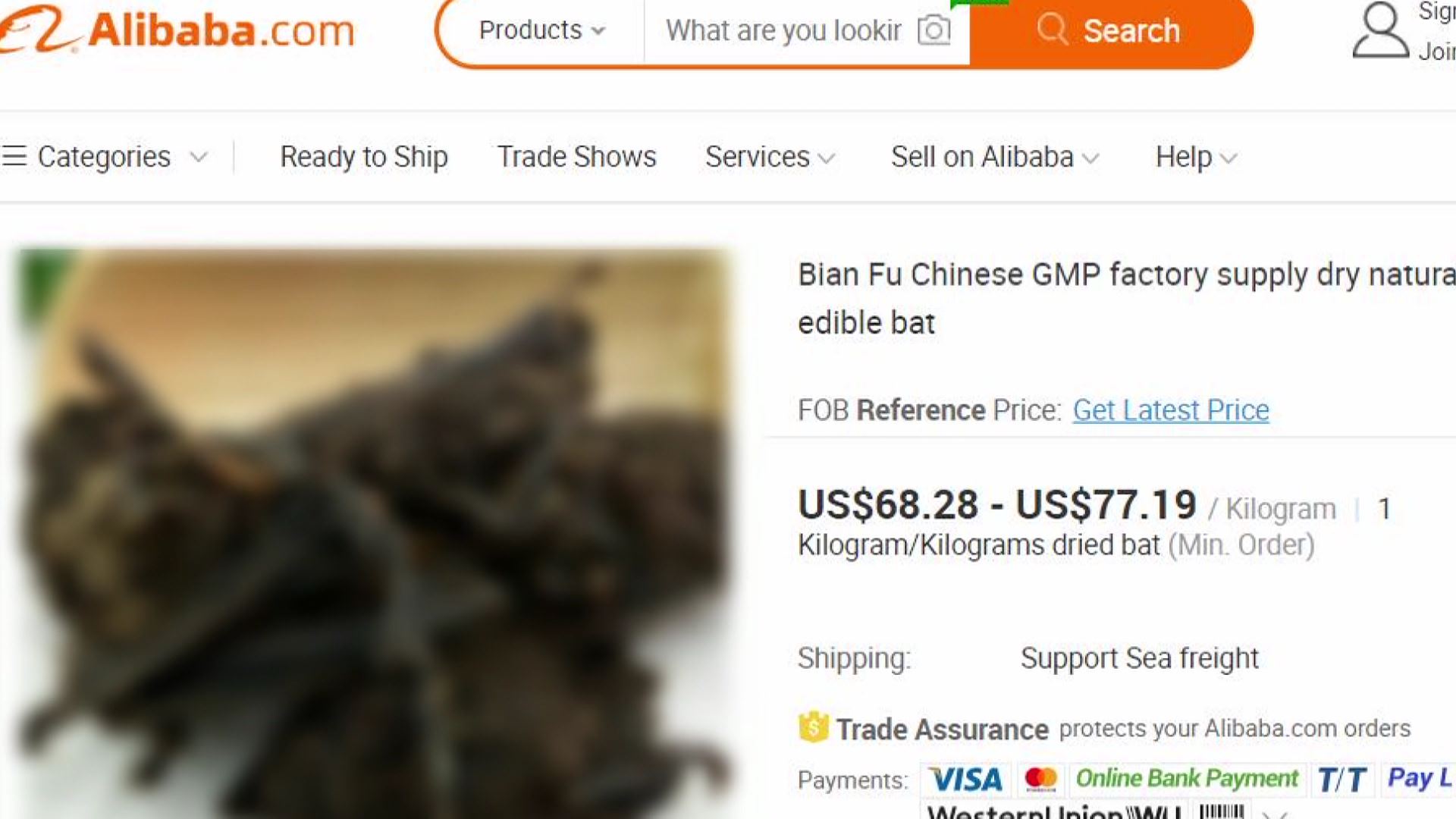Click the orange Search button
Screen dimensions: 1456x819
1111,31
